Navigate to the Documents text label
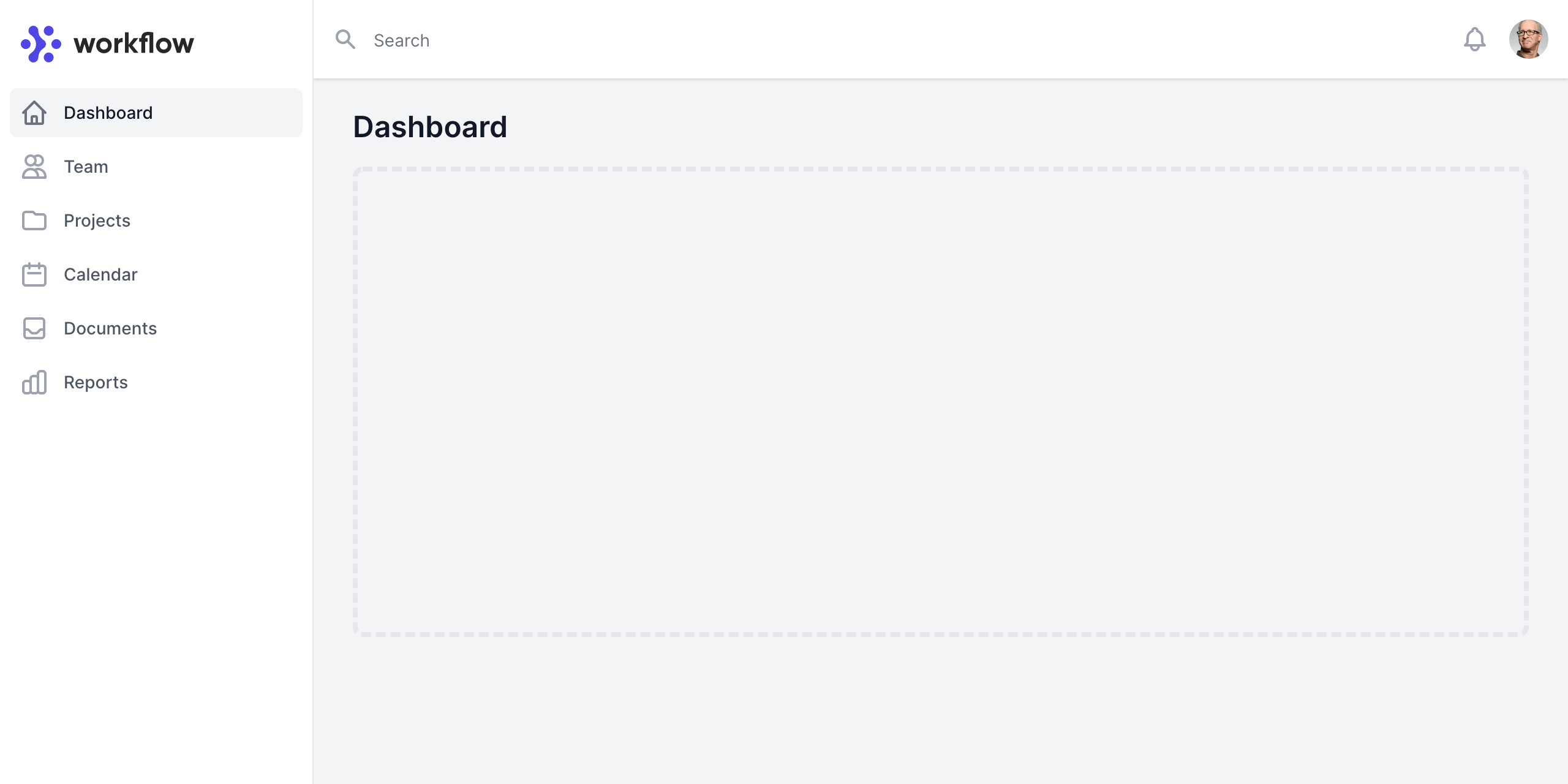Image resolution: width=1568 pixels, height=784 pixels. (x=110, y=328)
